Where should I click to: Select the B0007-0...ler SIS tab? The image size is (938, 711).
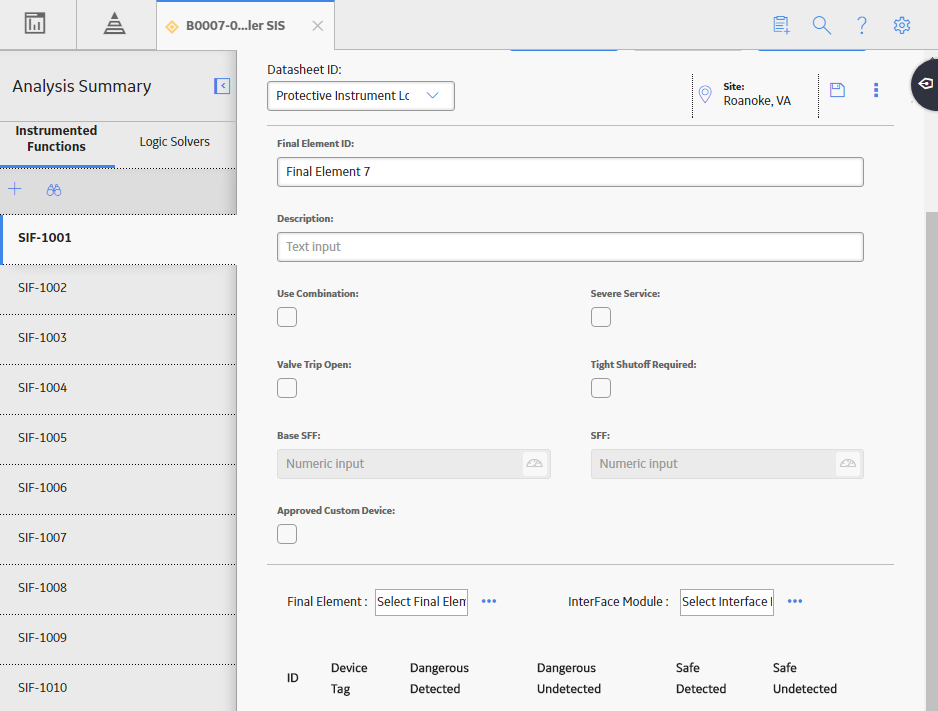(236, 26)
